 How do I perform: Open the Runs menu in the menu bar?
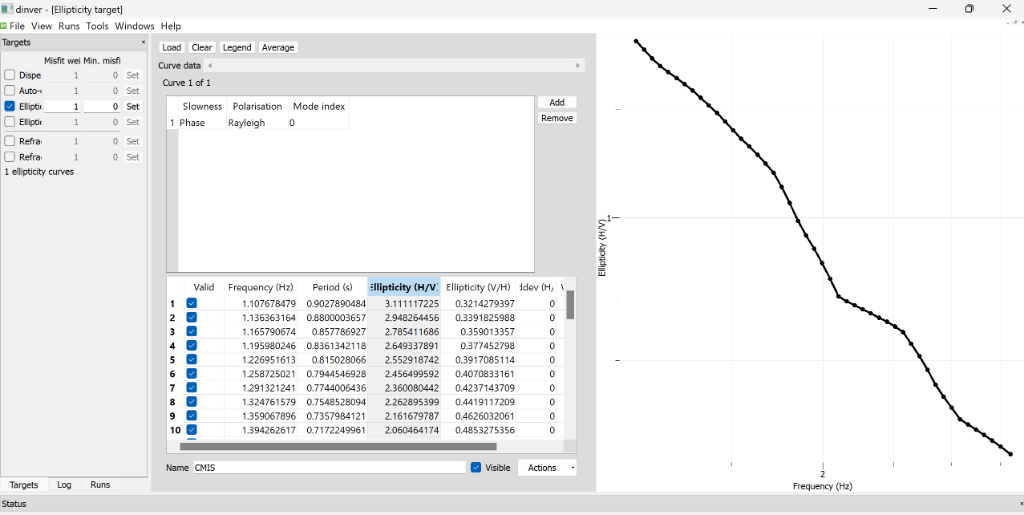(69, 26)
